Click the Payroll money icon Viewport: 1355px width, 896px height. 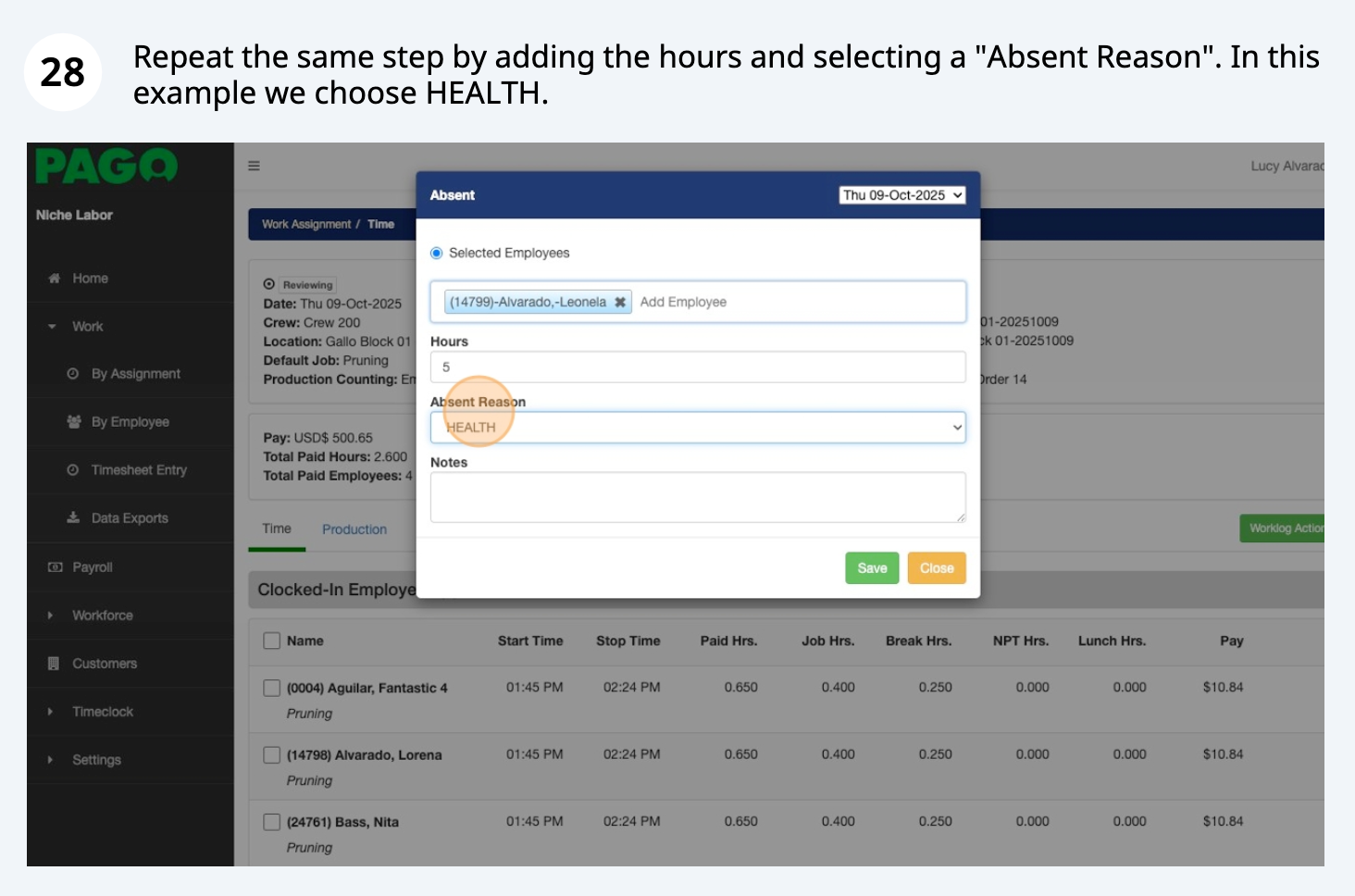(56, 567)
